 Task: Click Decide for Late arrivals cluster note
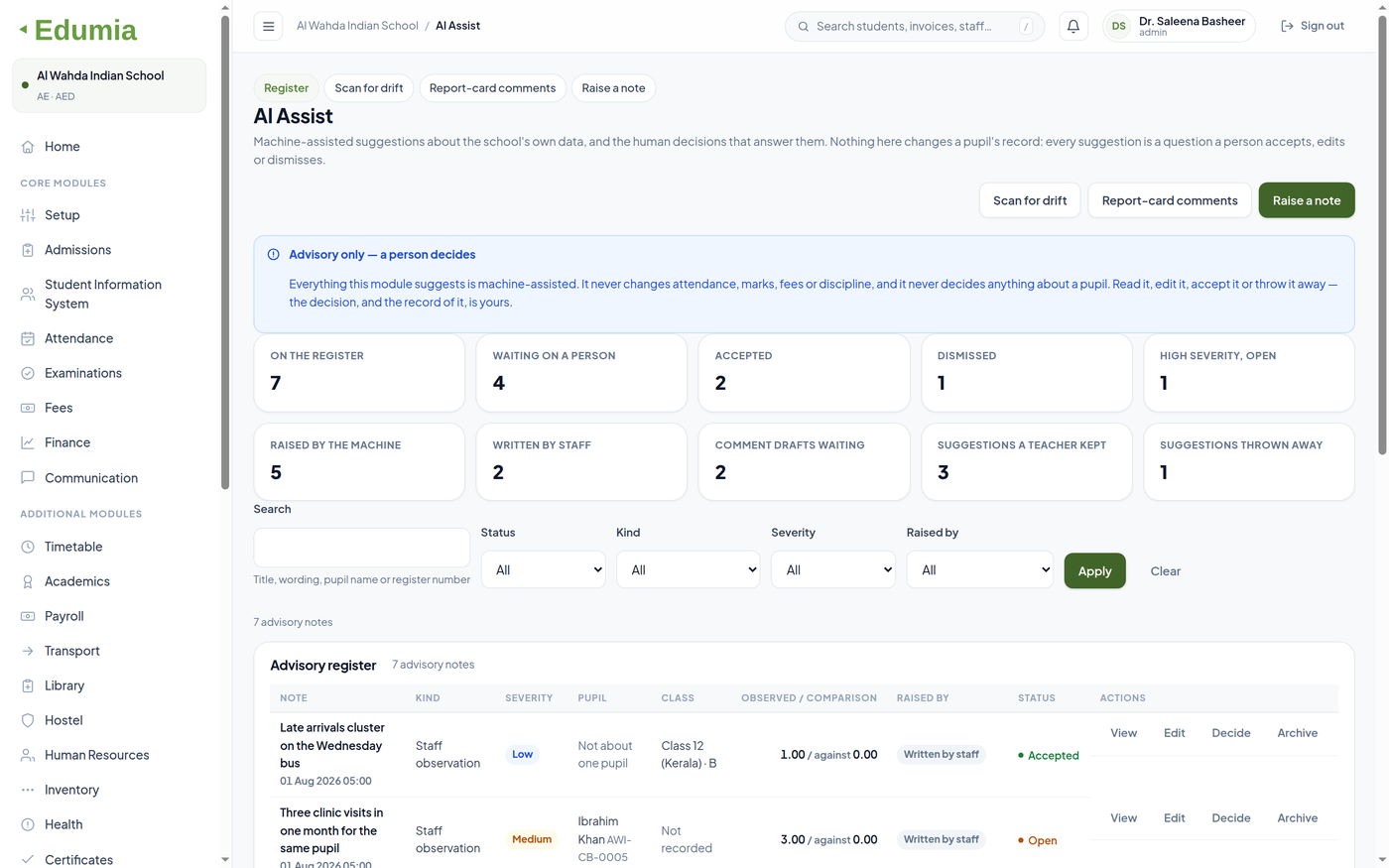click(x=1231, y=733)
